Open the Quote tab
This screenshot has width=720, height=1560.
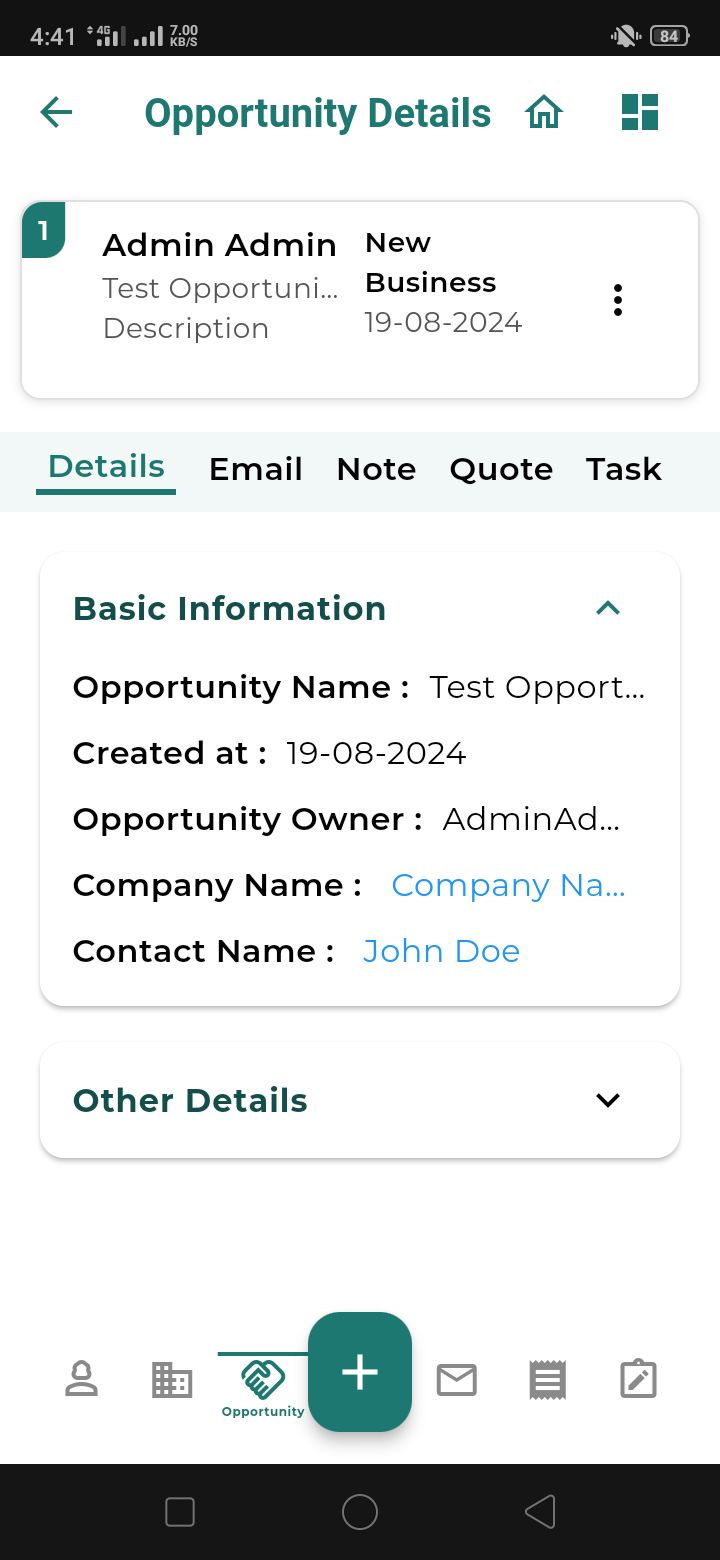tap(501, 469)
